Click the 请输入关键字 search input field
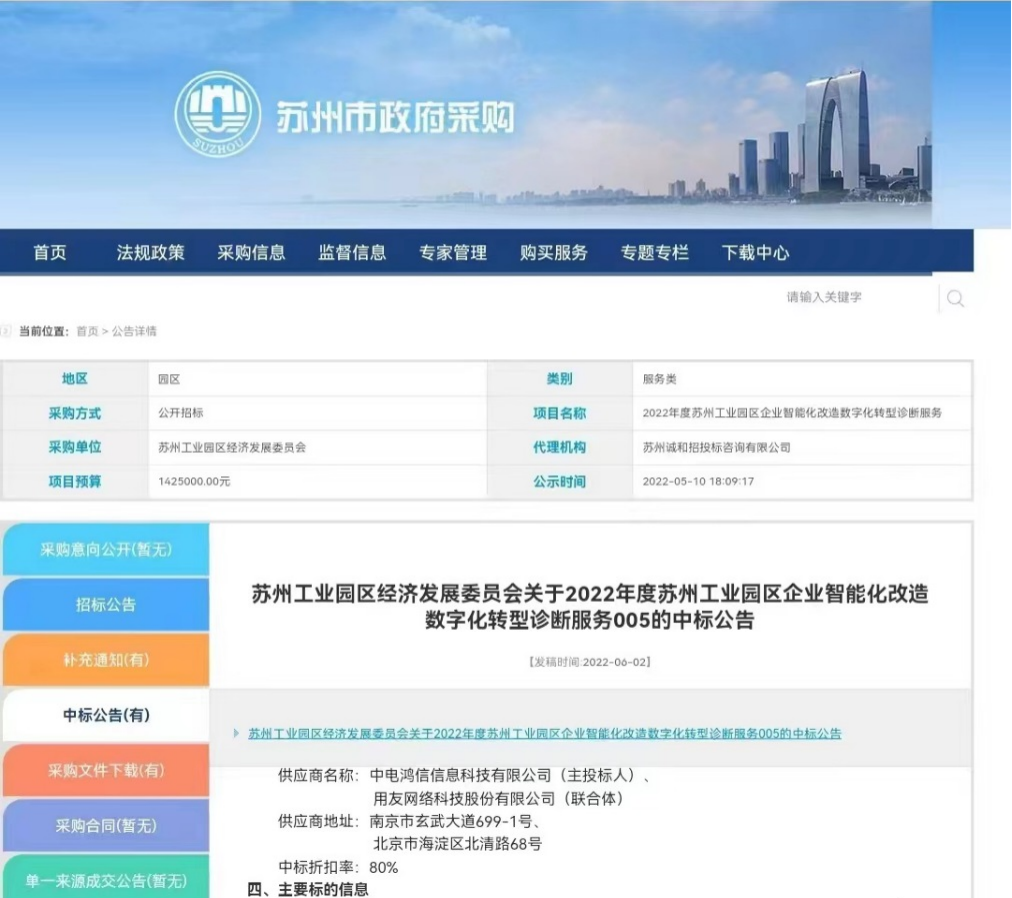The height and width of the screenshot is (898, 1012). (x=840, y=295)
